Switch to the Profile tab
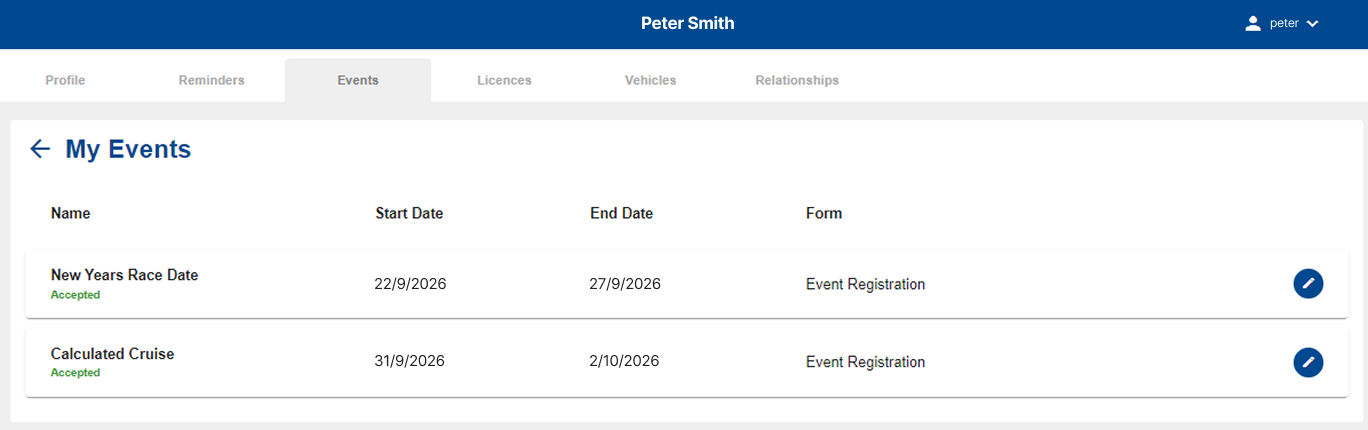 (x=65, y=80)
